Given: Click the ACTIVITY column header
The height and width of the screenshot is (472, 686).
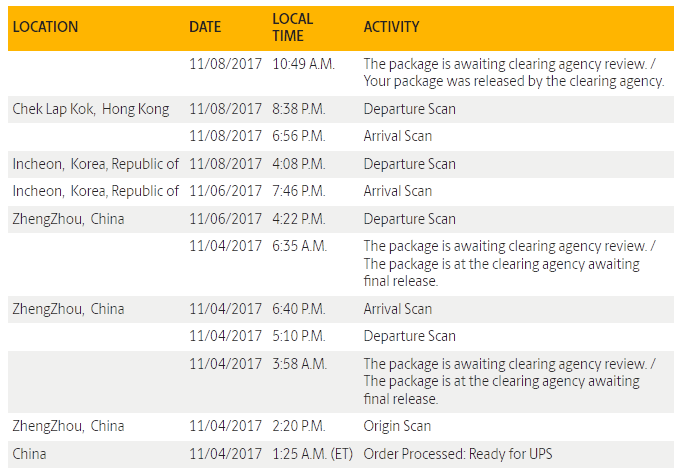Looking at the screenshot, I should coord(392,27).
